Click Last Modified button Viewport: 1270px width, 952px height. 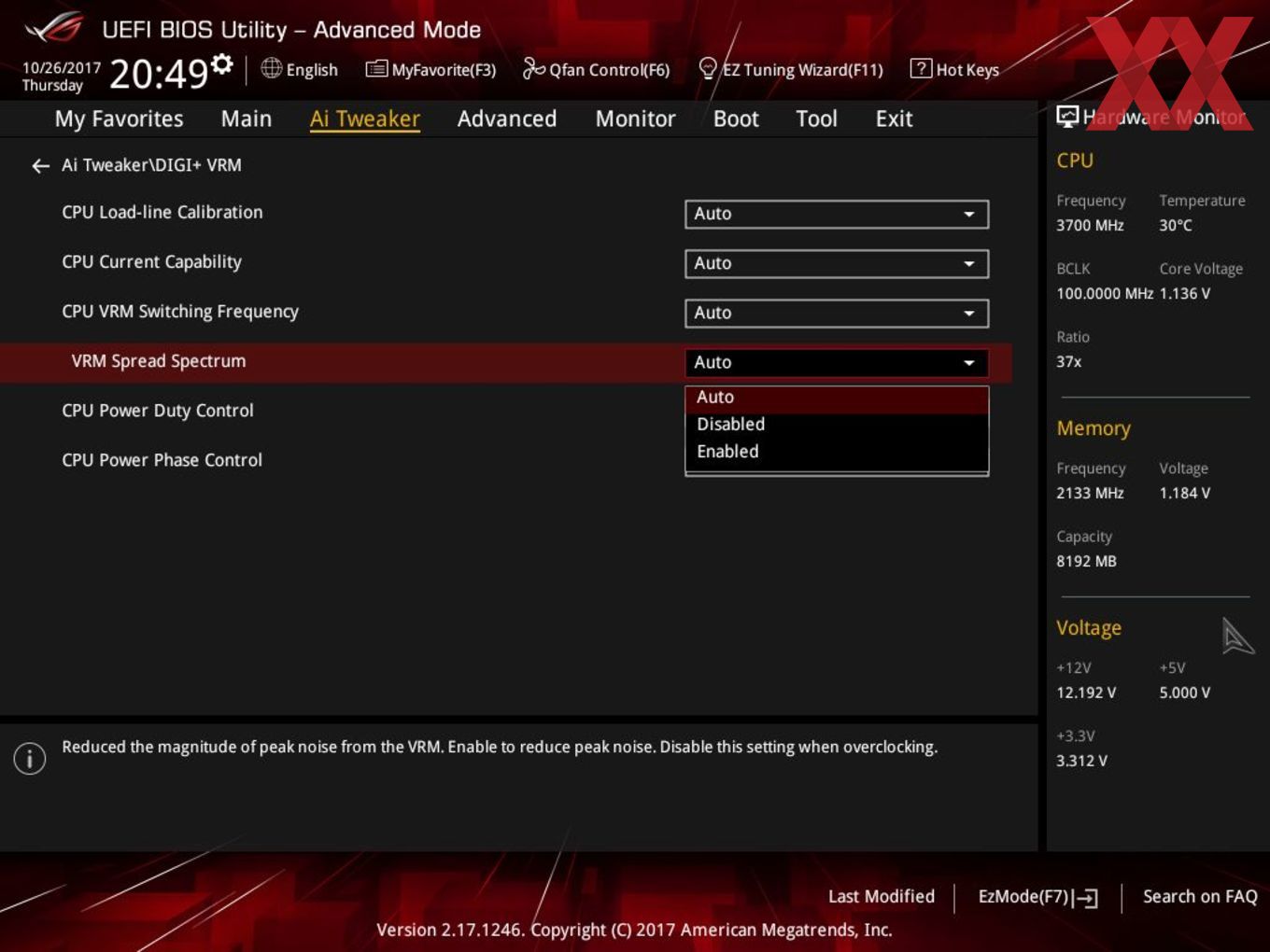[881, 897]
